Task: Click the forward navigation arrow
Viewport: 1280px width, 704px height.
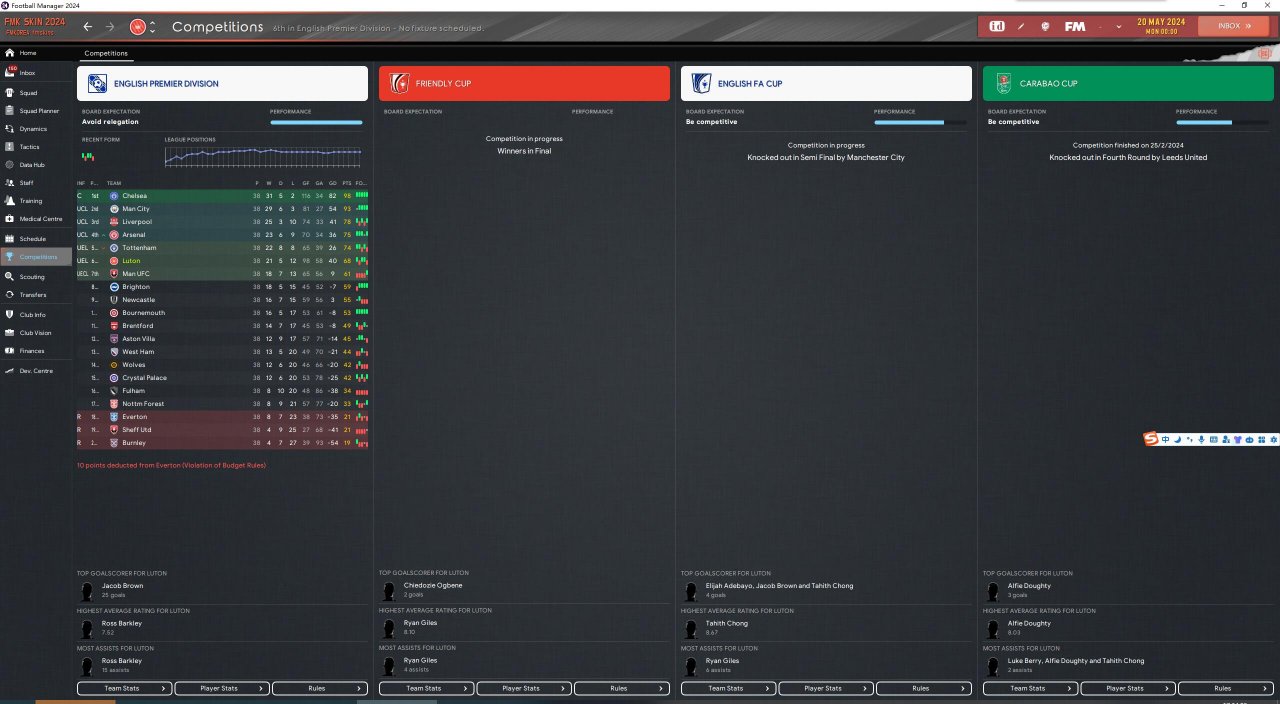Action: coord(111,27)
